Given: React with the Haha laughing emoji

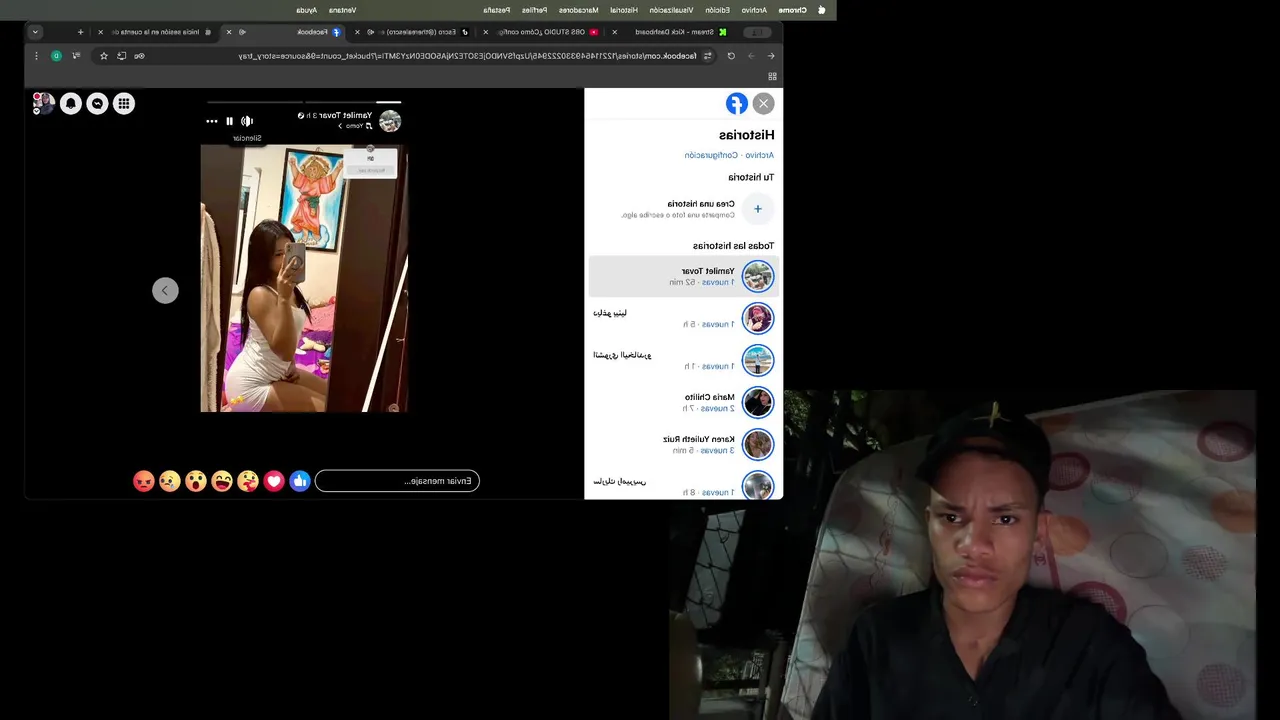Looking at the screenshot, I should [x=222, y=481].
